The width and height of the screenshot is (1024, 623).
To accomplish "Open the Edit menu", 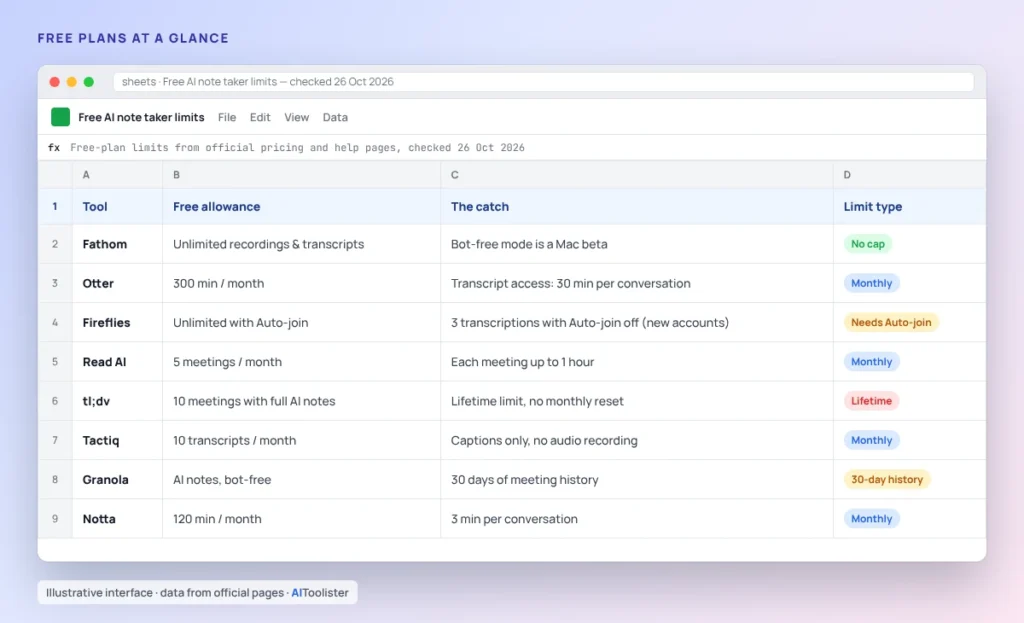I will tap(260, 118).
